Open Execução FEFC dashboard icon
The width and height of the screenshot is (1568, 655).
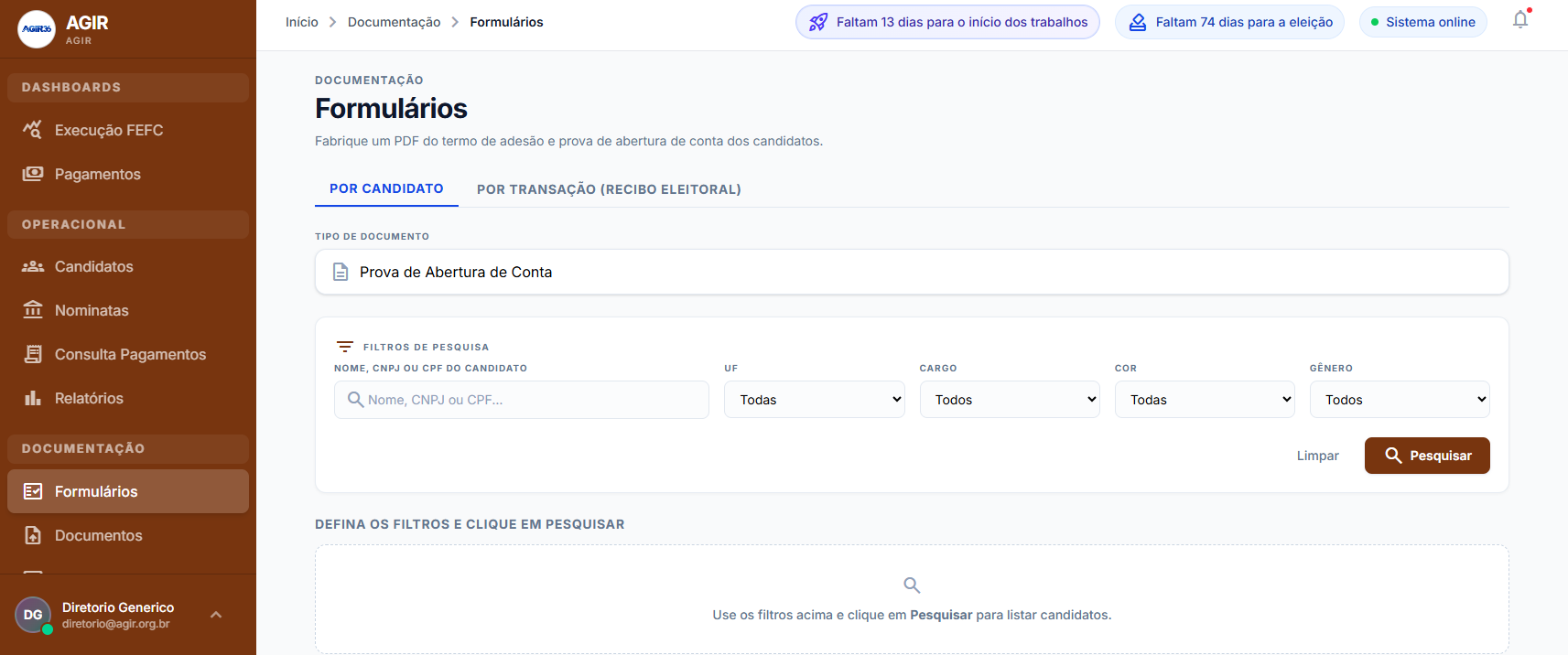(33, 130)
